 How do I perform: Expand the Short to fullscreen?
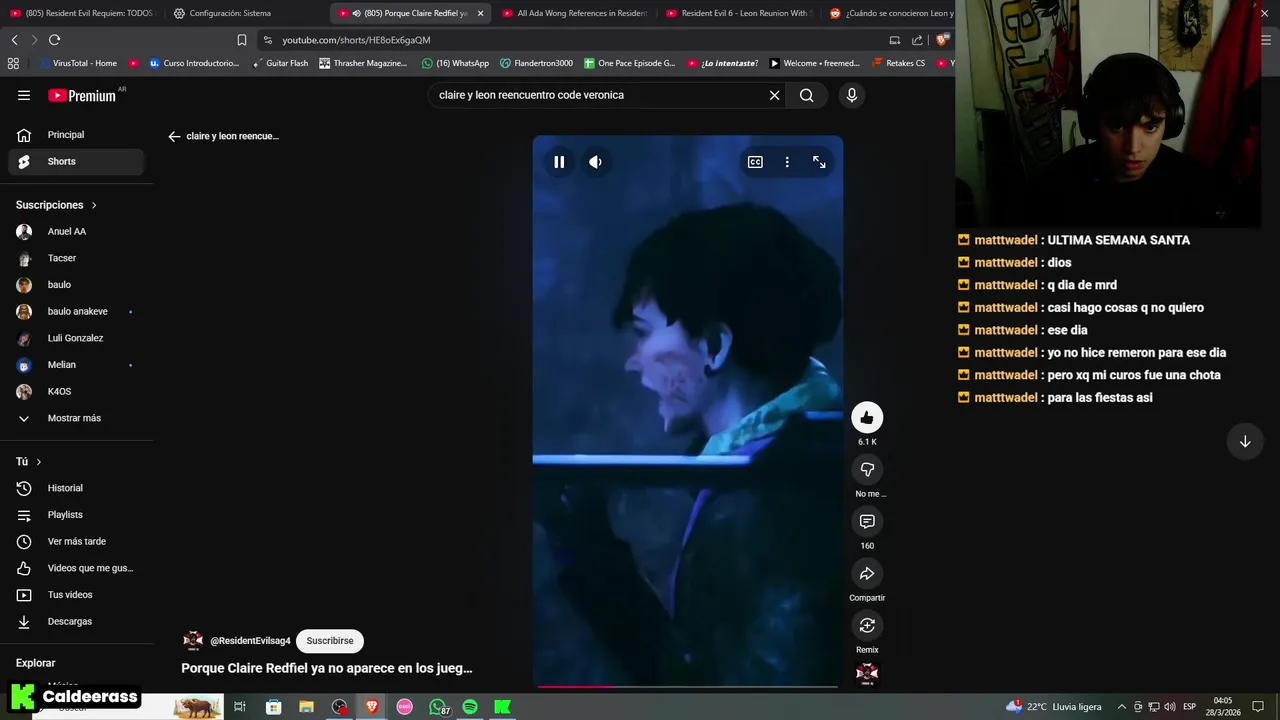tap(819, 162)
